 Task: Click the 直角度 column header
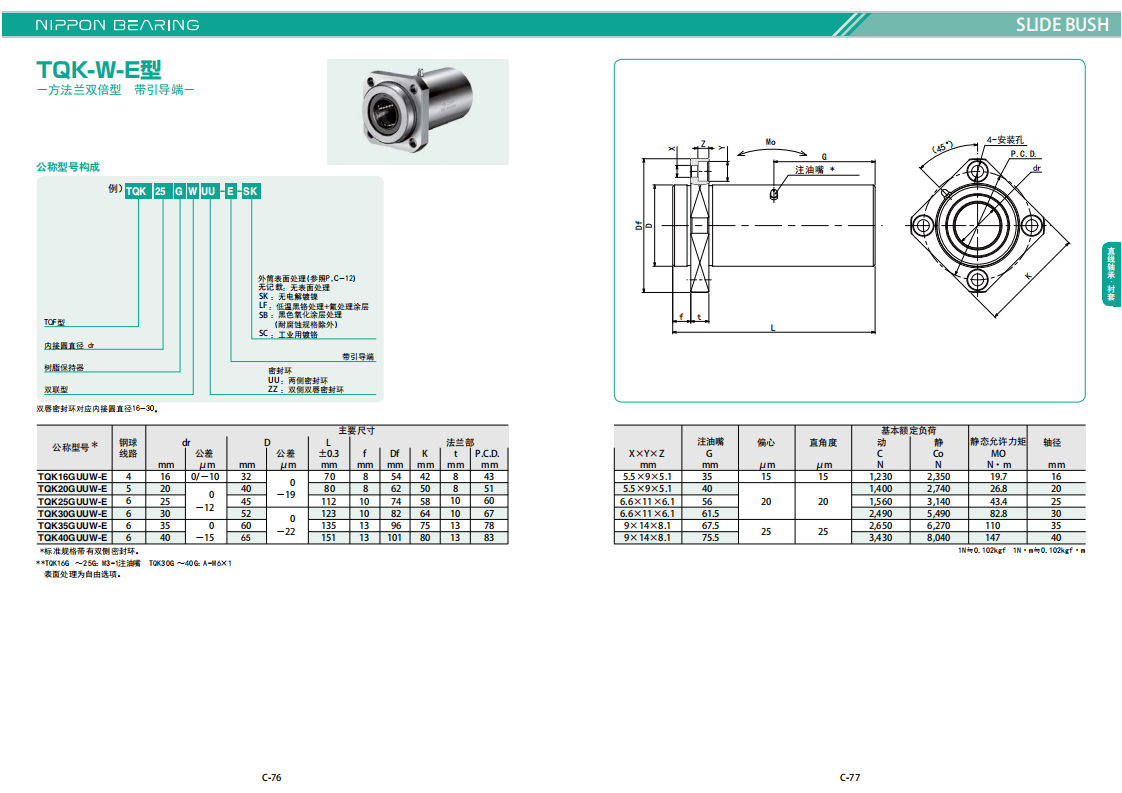click(822, 442)
